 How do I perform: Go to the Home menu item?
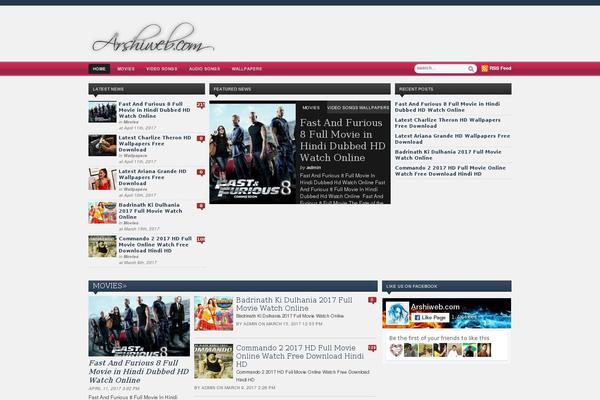(99, 69)
